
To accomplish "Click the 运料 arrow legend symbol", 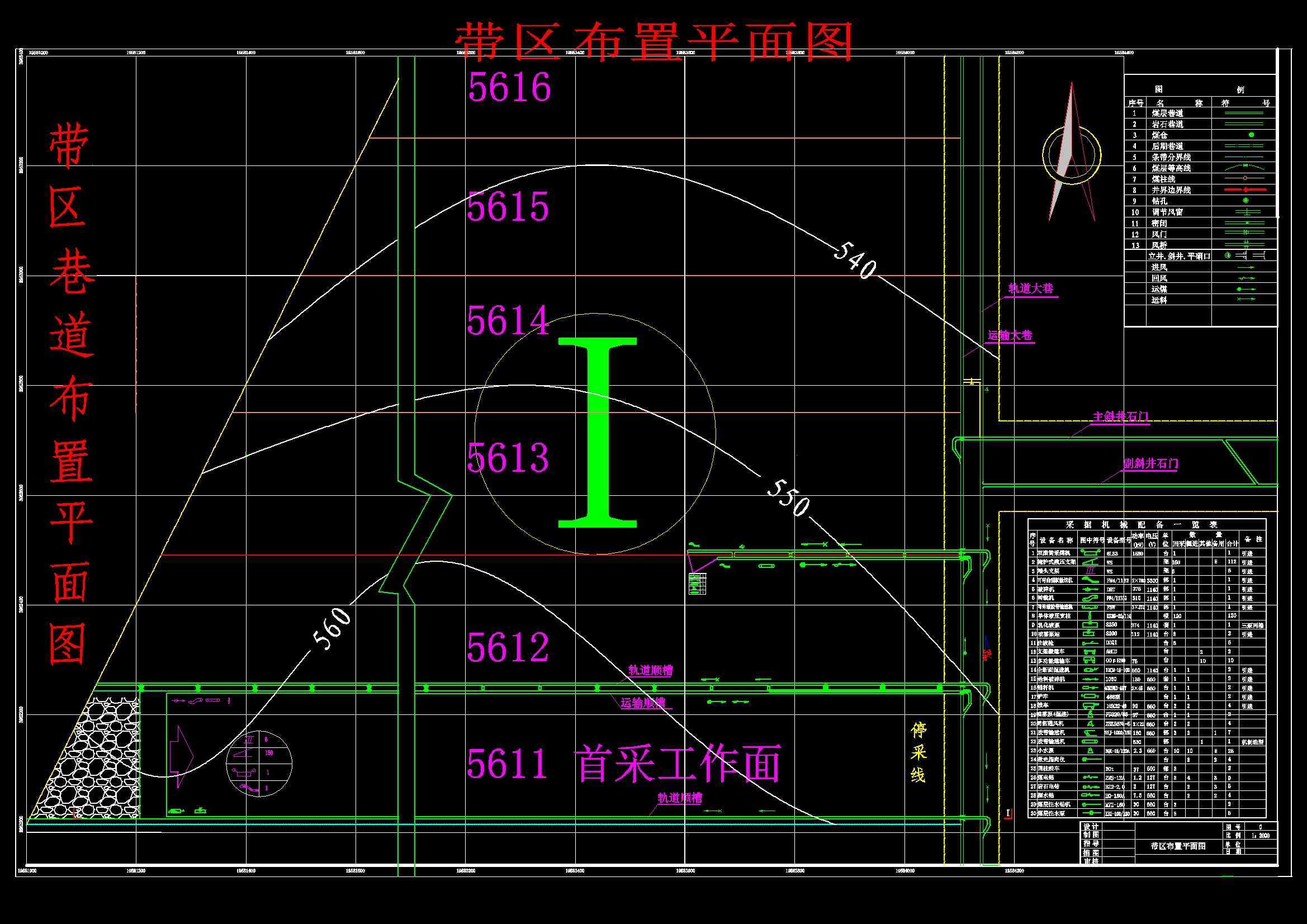I will pyautogui.click(x=1246, y=299).
